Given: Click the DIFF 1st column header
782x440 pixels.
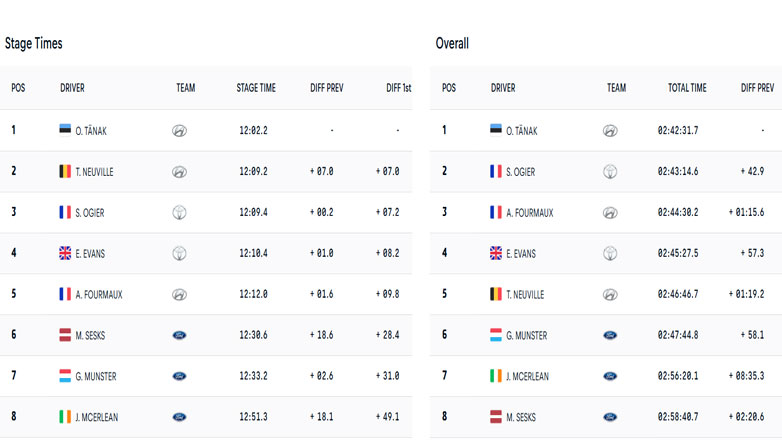Looking at the screenshot, I should 398,88.
